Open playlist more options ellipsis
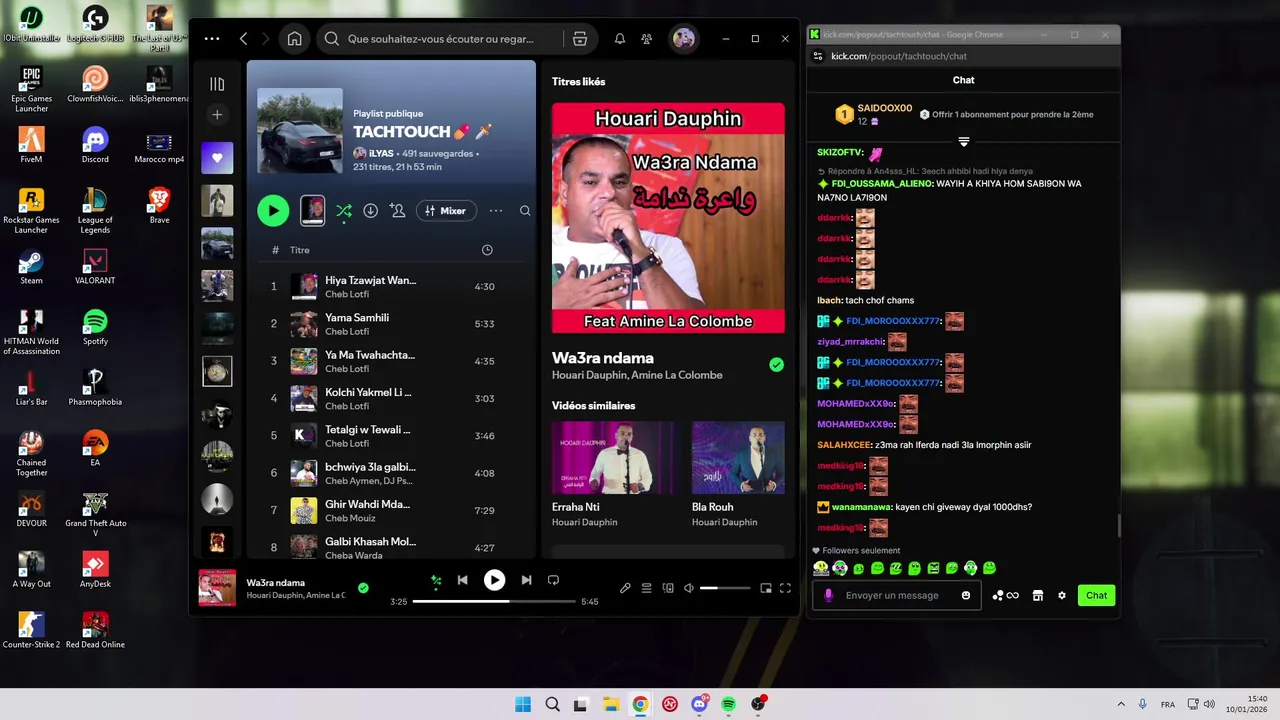This screenshot has width=1280, height=720. (x=496, y=211)
